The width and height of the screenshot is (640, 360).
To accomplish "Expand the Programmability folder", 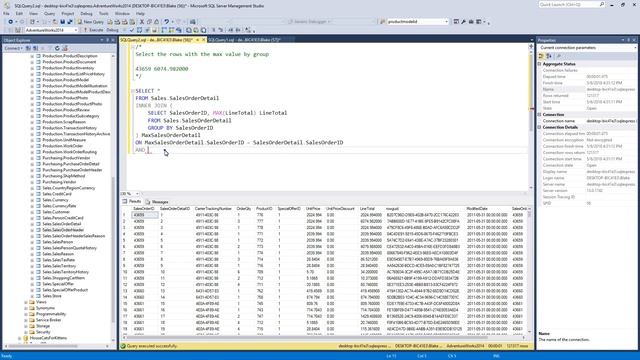I will tap(26, 314).
